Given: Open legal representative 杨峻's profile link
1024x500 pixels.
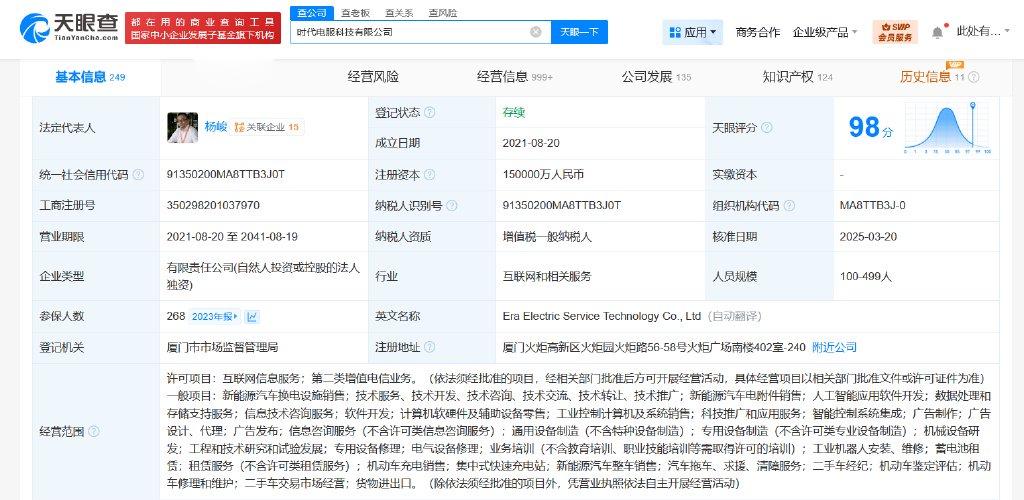Looking at the screenshot, I should pos(216,127).
